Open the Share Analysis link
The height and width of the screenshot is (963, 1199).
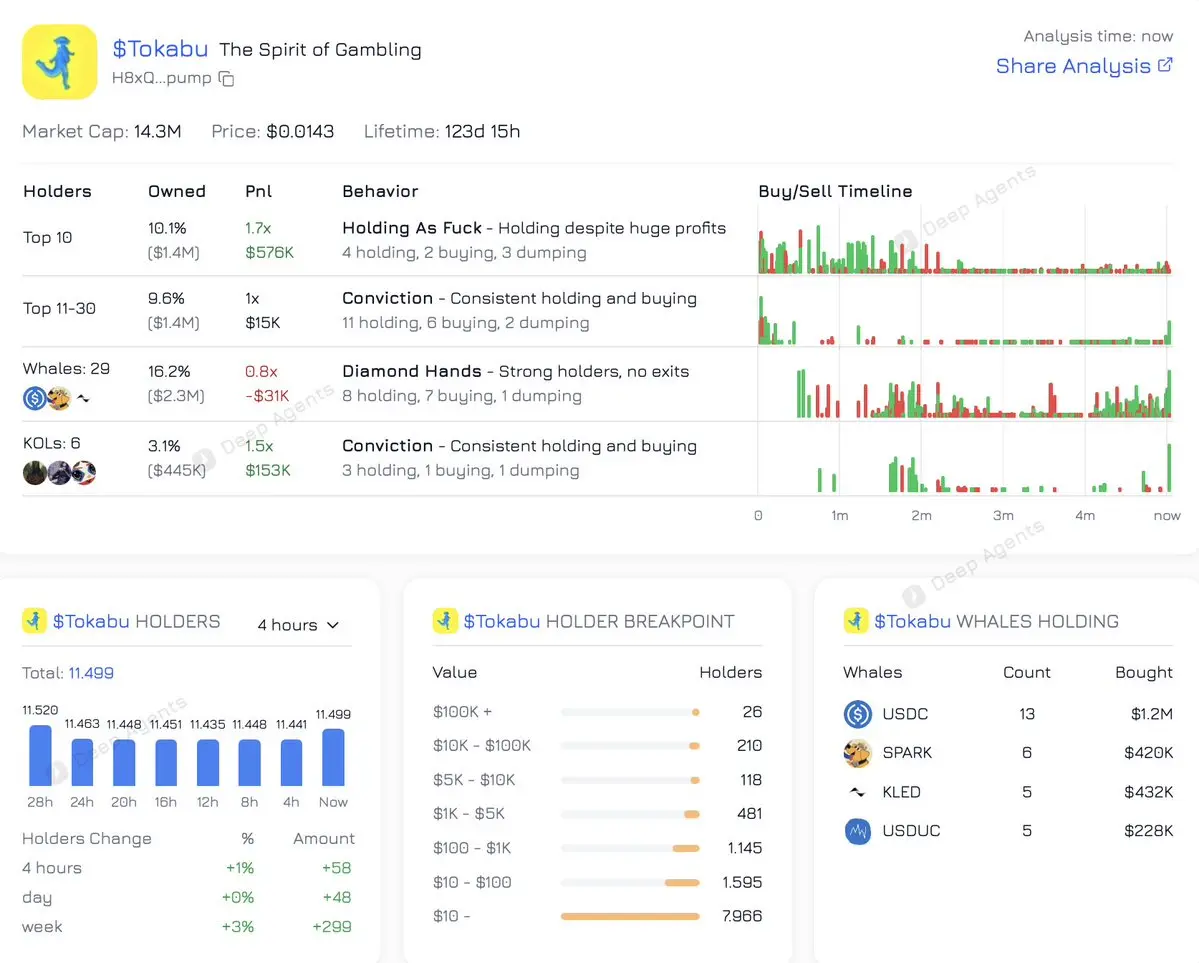tap(1084, 66)
